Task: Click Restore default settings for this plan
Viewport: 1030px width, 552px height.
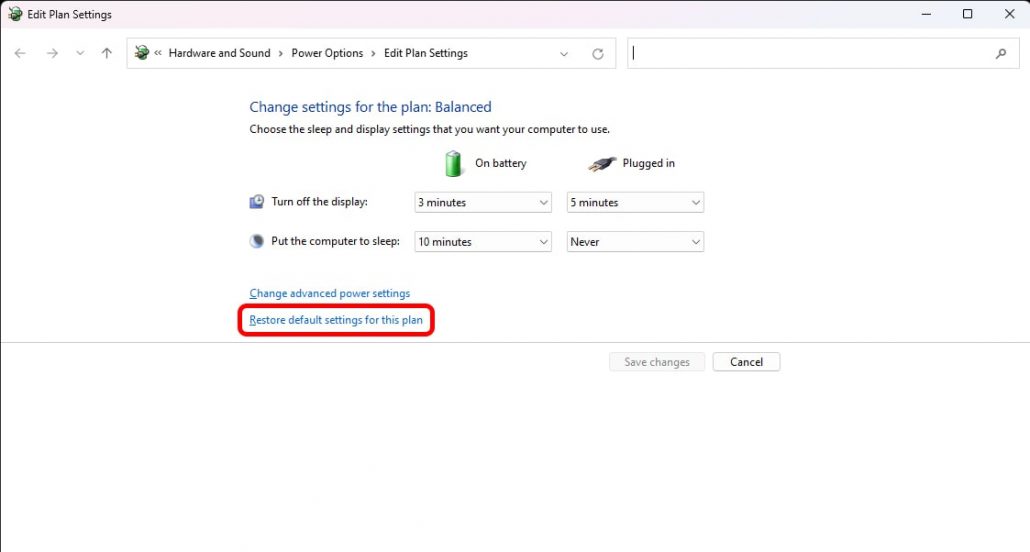Action: point(336,320)
